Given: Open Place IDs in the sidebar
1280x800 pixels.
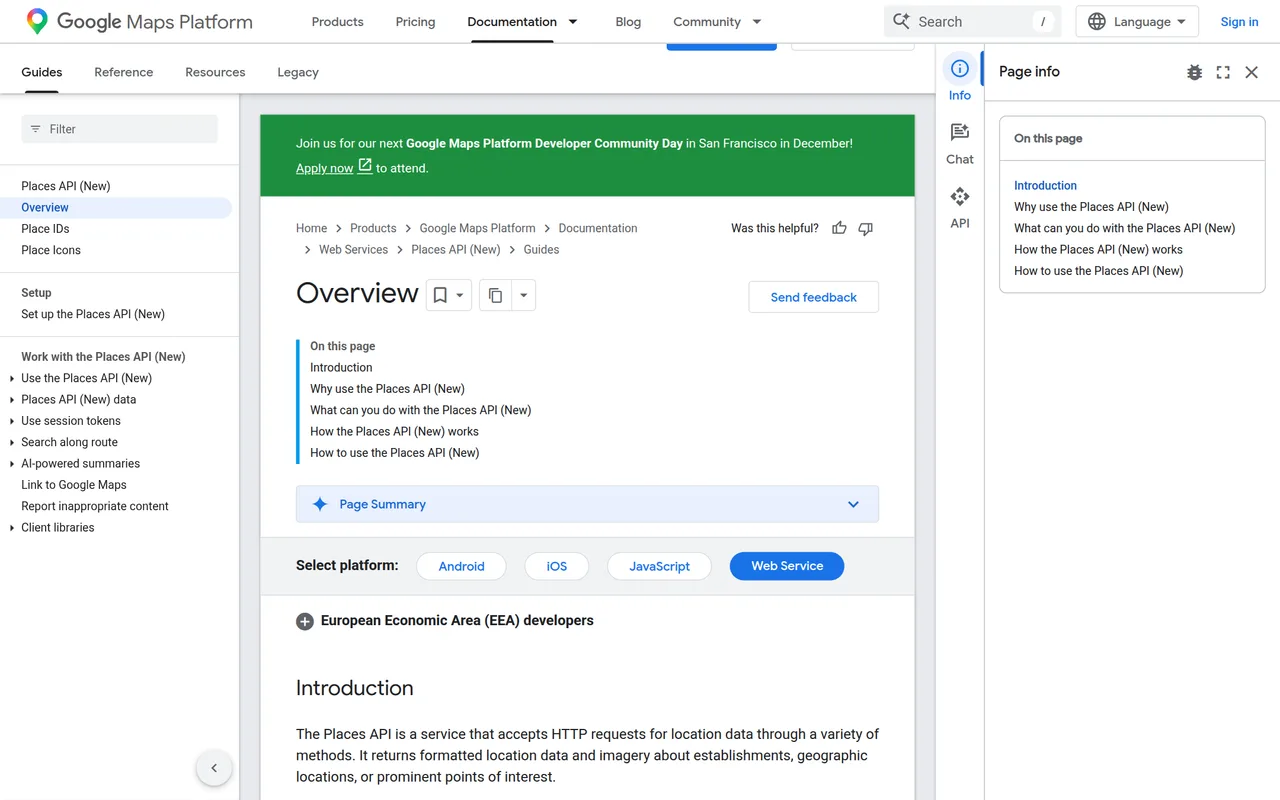Looking at the screenshot, I should coord(45,229).
